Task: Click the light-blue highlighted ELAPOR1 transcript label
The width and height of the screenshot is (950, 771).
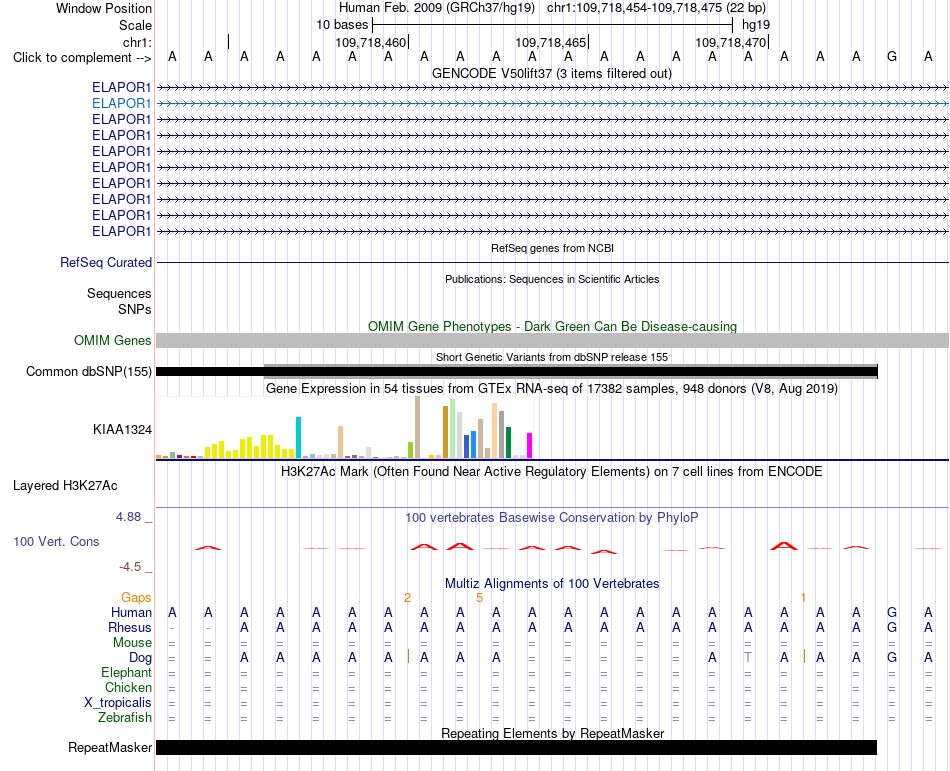Action: 121,104
